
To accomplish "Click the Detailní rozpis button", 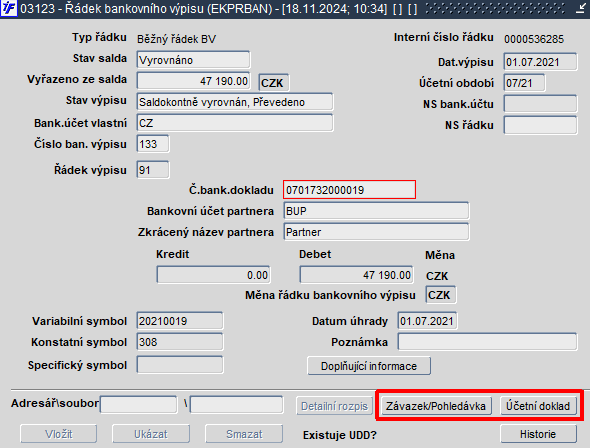I will click(334, 406).
